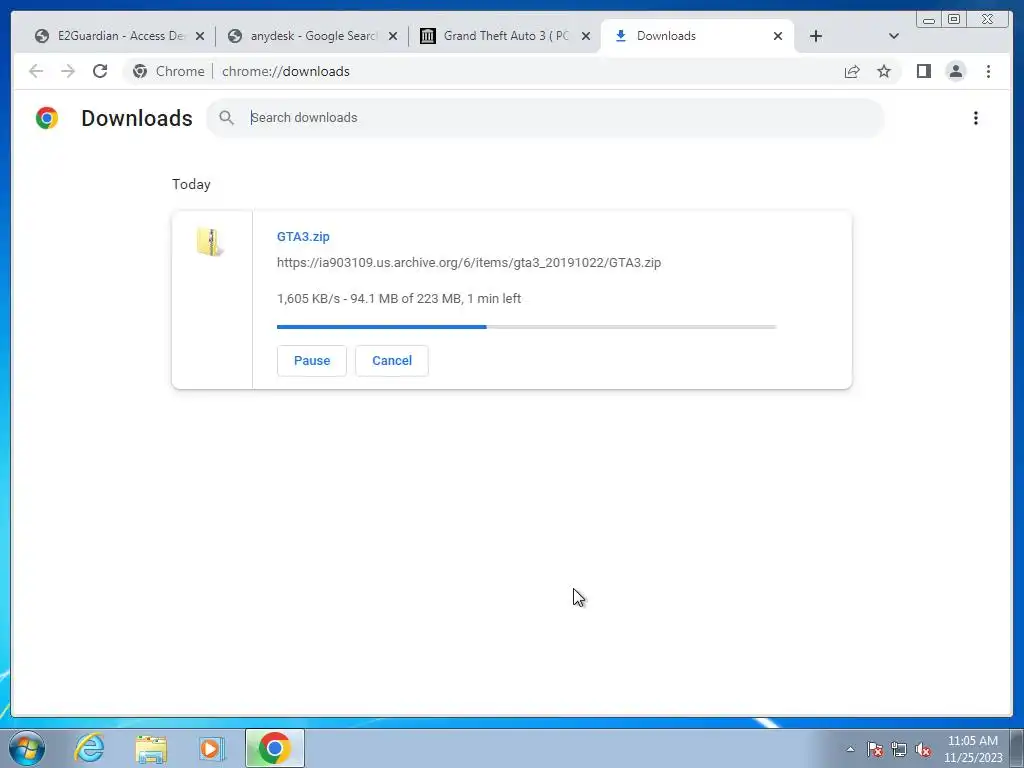This screenshot has width=1024, height=768.
Task: Open the Chrome profile avatar
Action: click(955, 71)
